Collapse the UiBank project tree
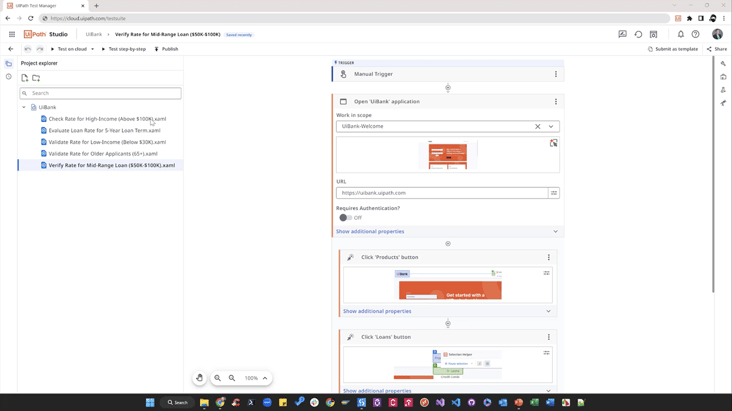 tap(24, 107)
